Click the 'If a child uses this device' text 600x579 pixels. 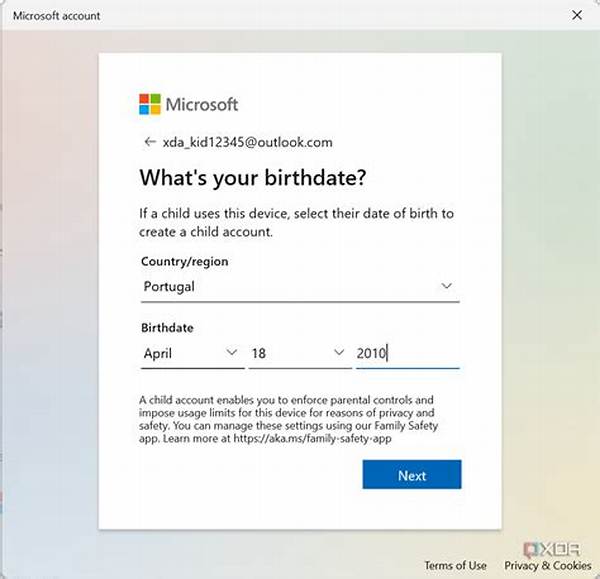296,223
